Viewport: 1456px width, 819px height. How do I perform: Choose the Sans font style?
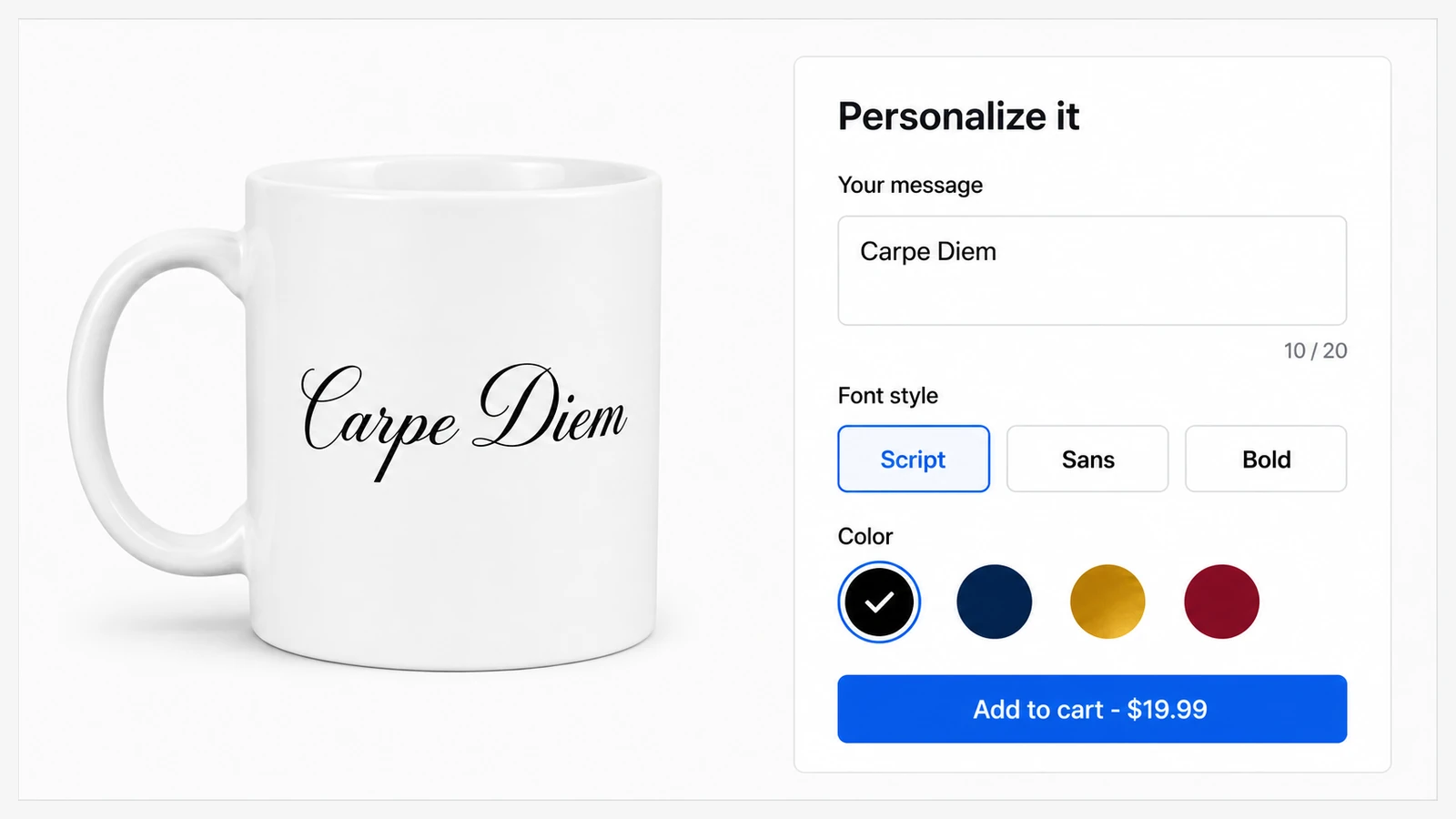coord(1087,459)
